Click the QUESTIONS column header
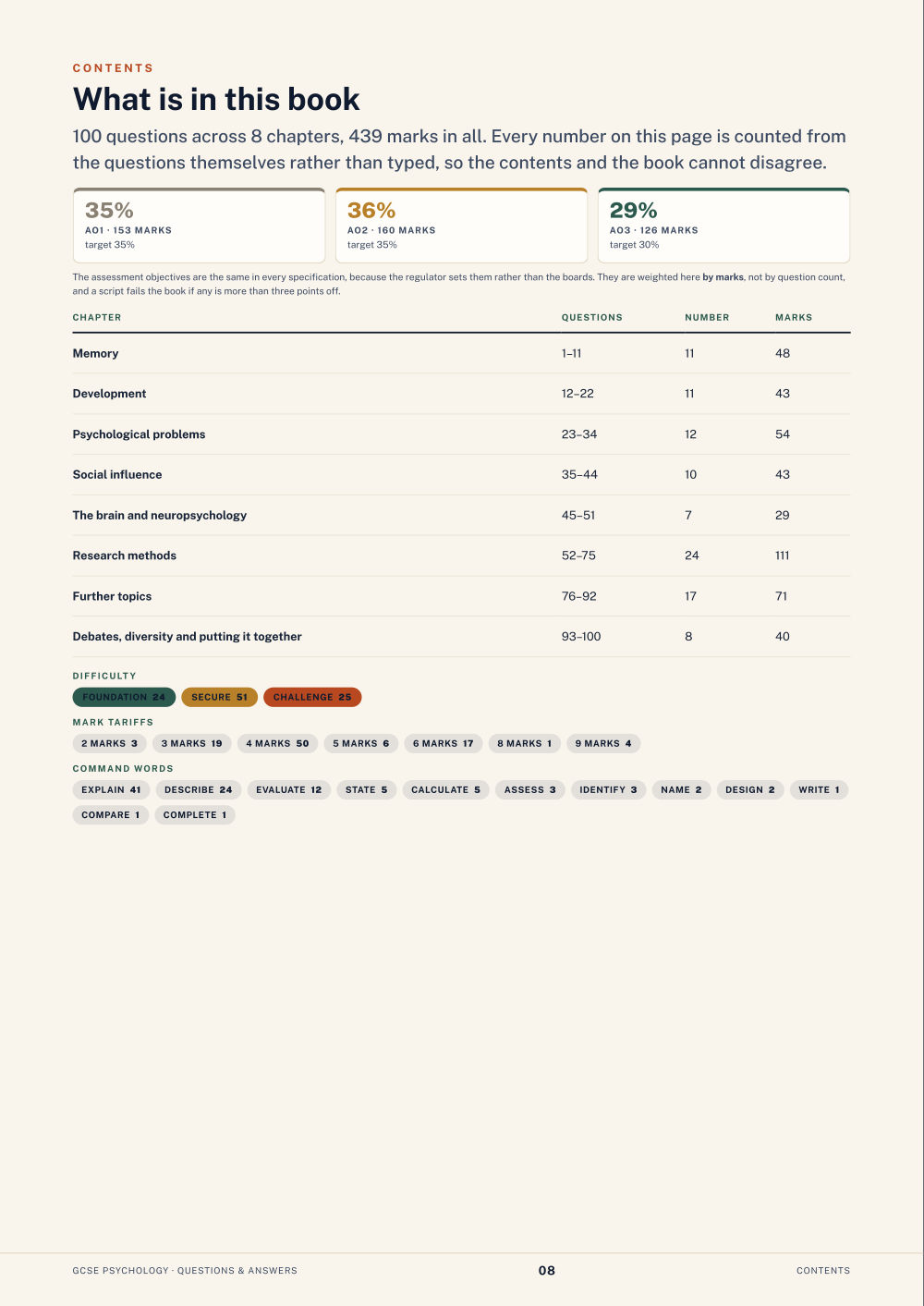Viewport: 924px width, 1306px height. tap(592, 317)
